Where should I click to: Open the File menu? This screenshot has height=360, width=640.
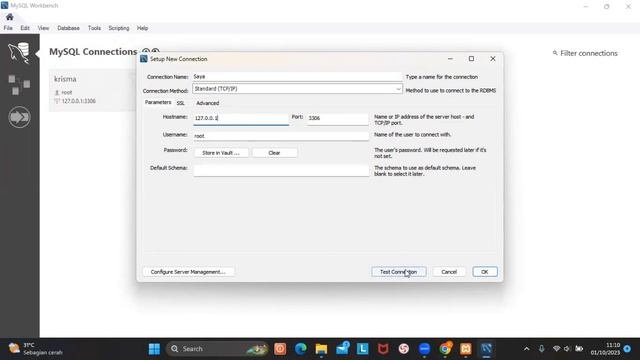(x=8, y=28)
